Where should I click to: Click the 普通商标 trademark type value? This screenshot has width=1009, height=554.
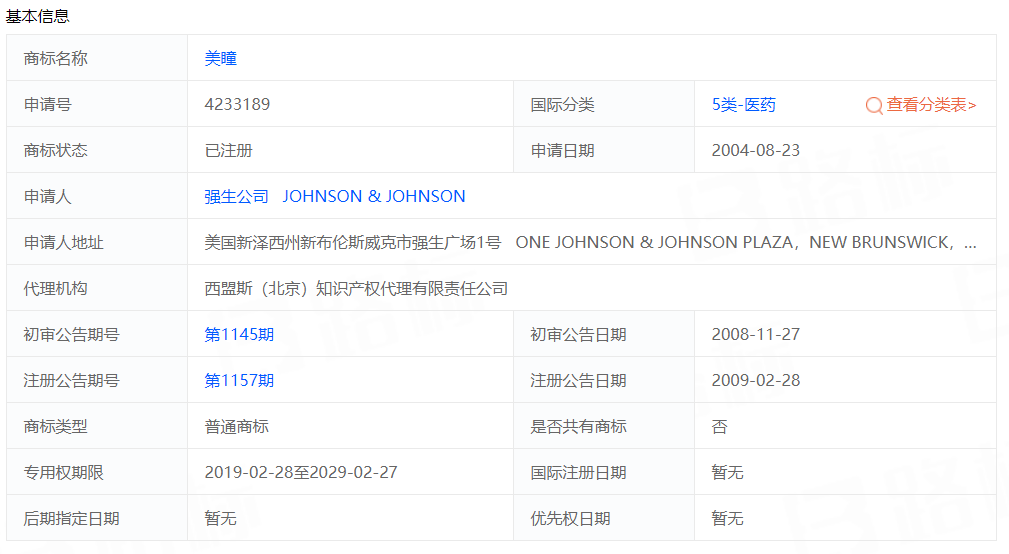coord(236,427)
